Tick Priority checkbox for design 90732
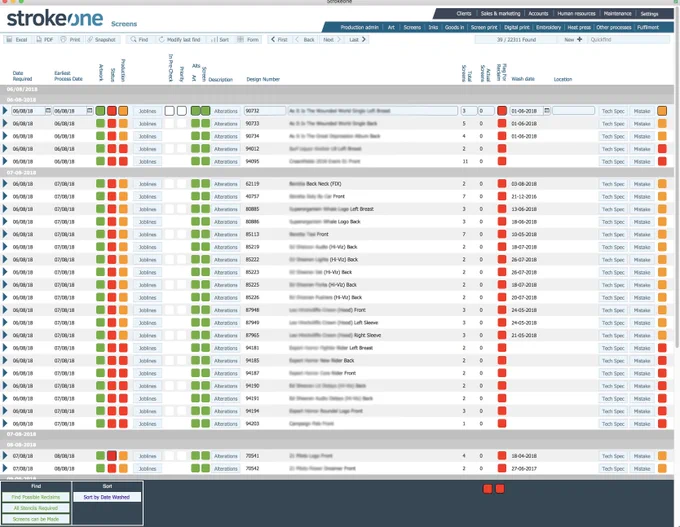 [x=182, y=111]
